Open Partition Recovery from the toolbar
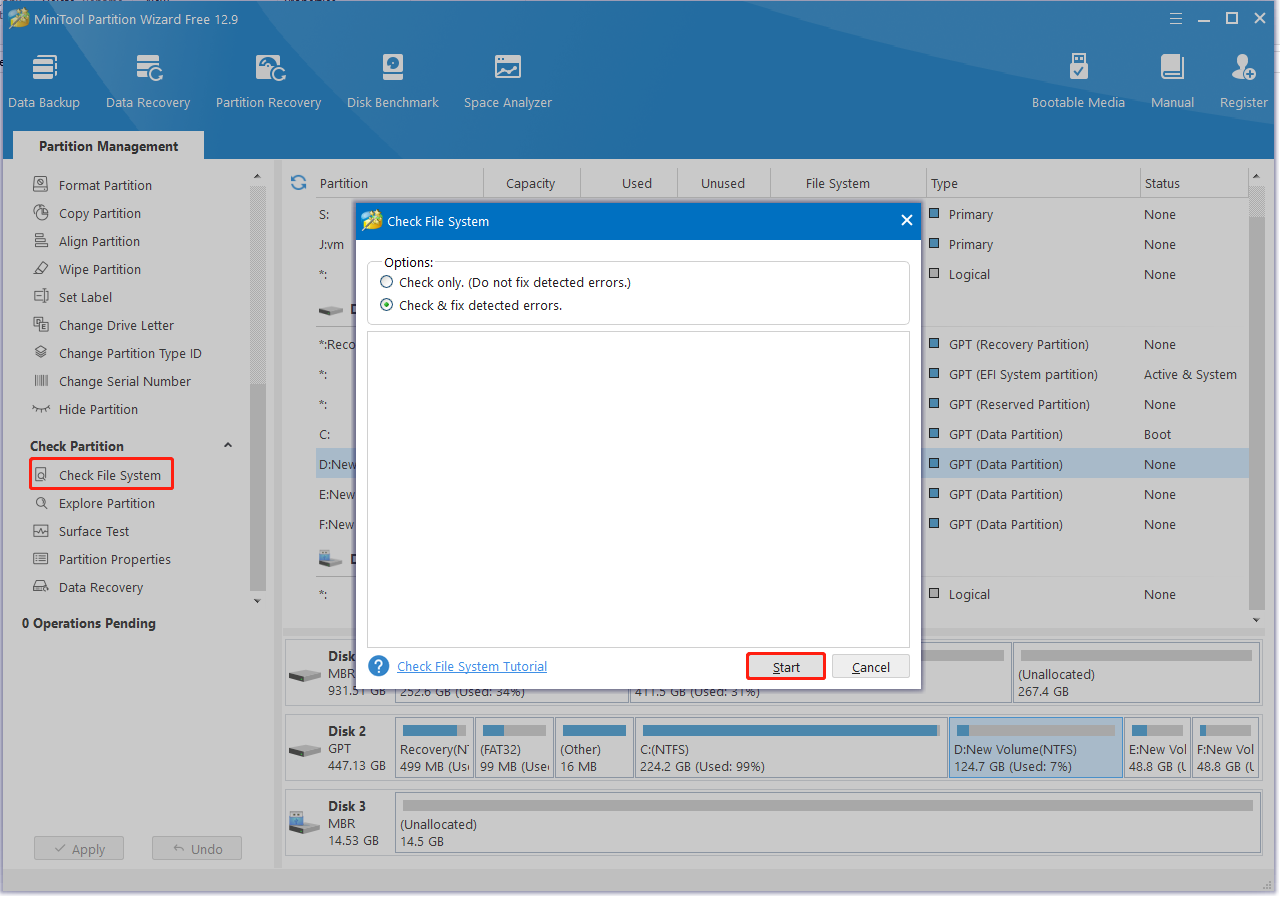Viewport: 1280px width, 899px height. tap(268, 82)
